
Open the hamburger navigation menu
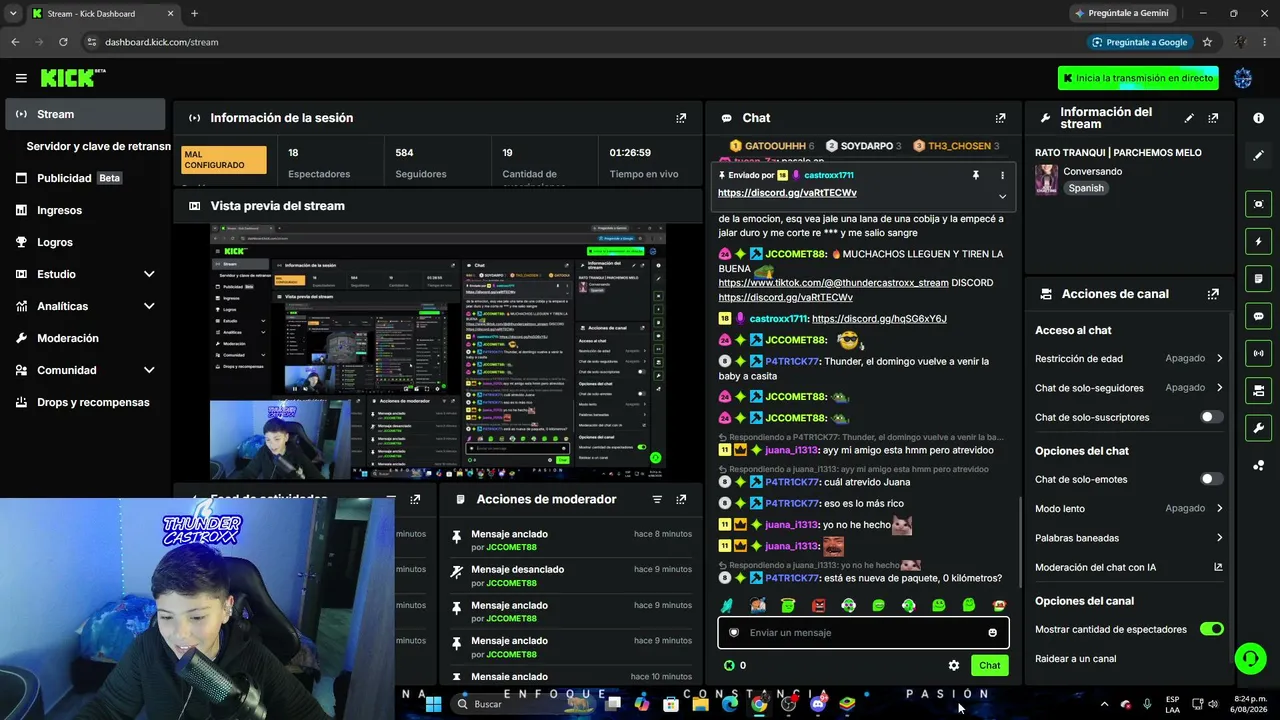[21, 78]
